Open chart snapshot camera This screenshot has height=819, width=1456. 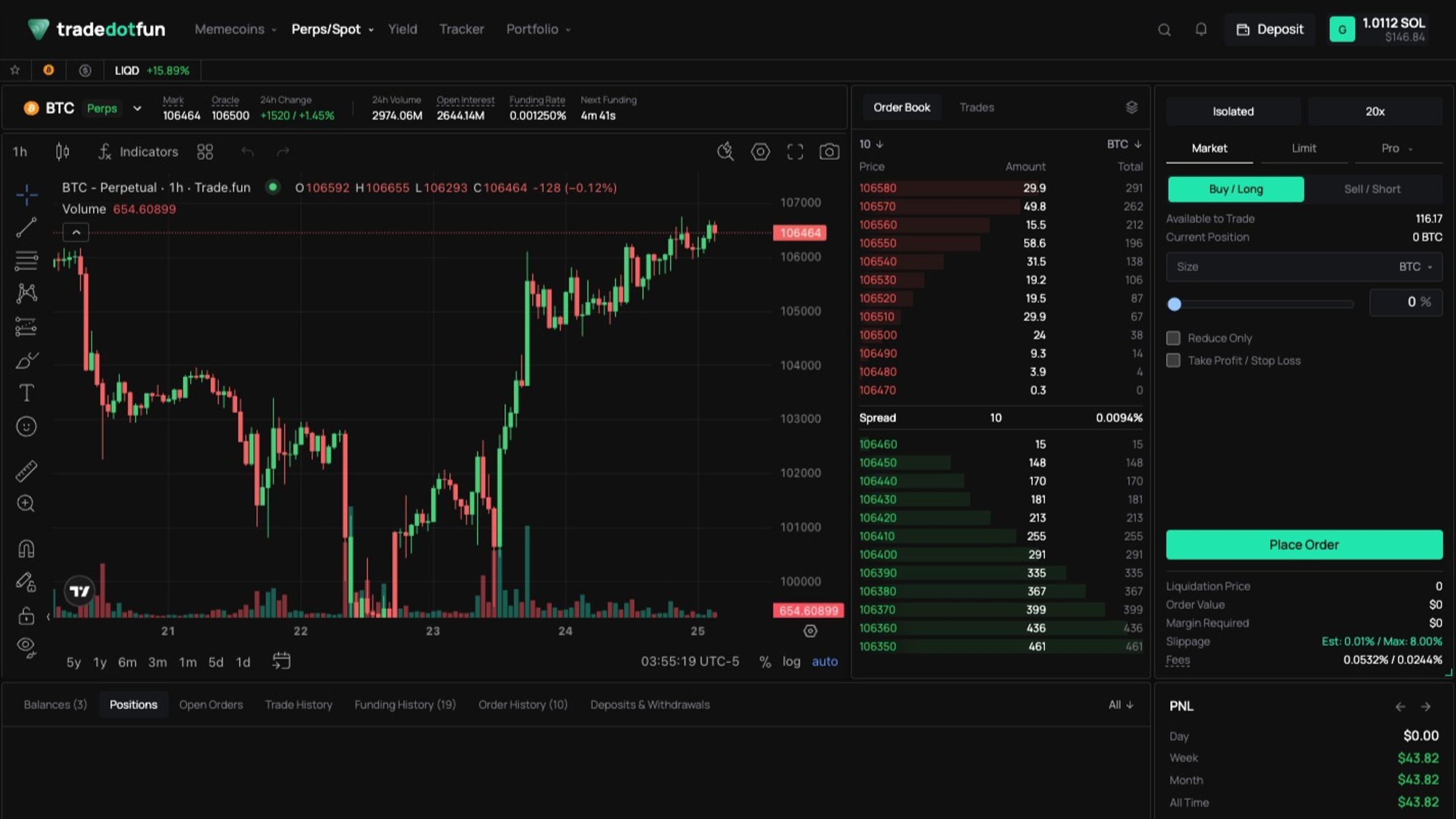[829, 152]
